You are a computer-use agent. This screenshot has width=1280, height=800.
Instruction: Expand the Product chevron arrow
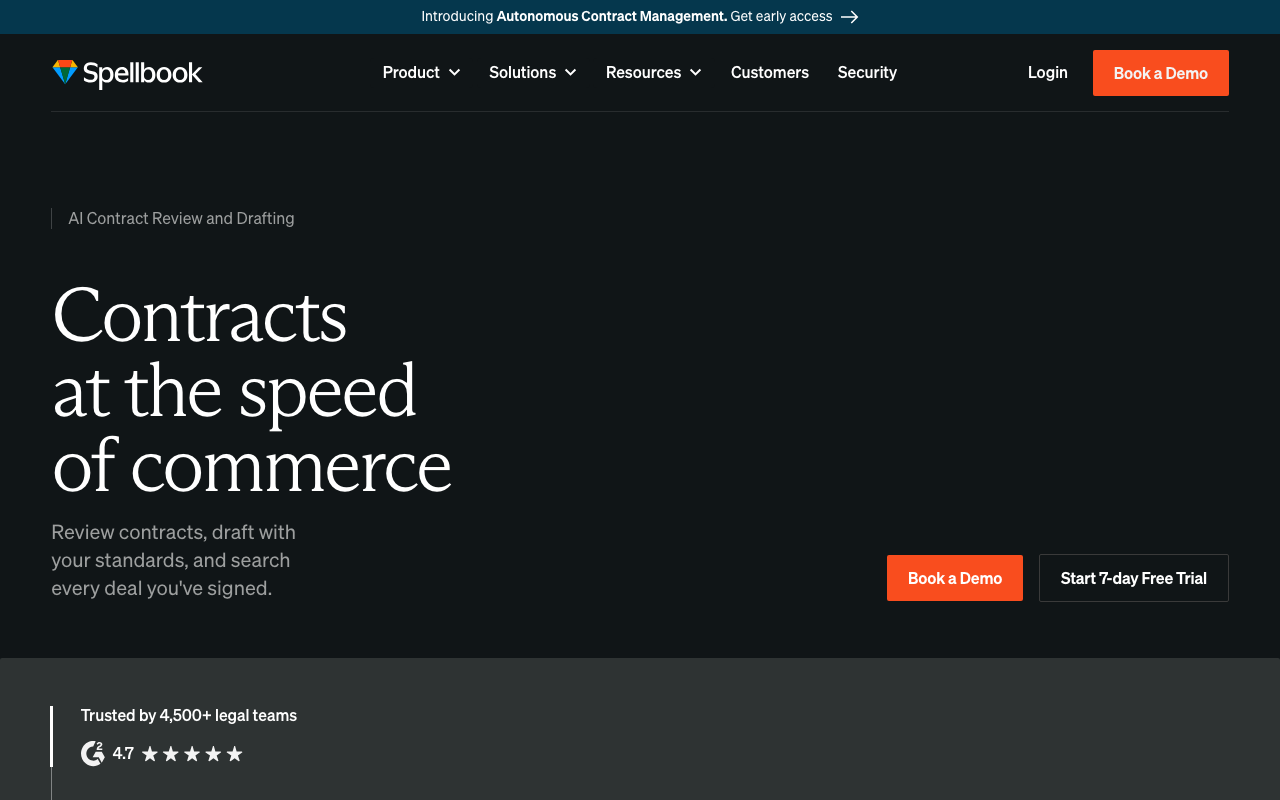[x=454, y=73]
